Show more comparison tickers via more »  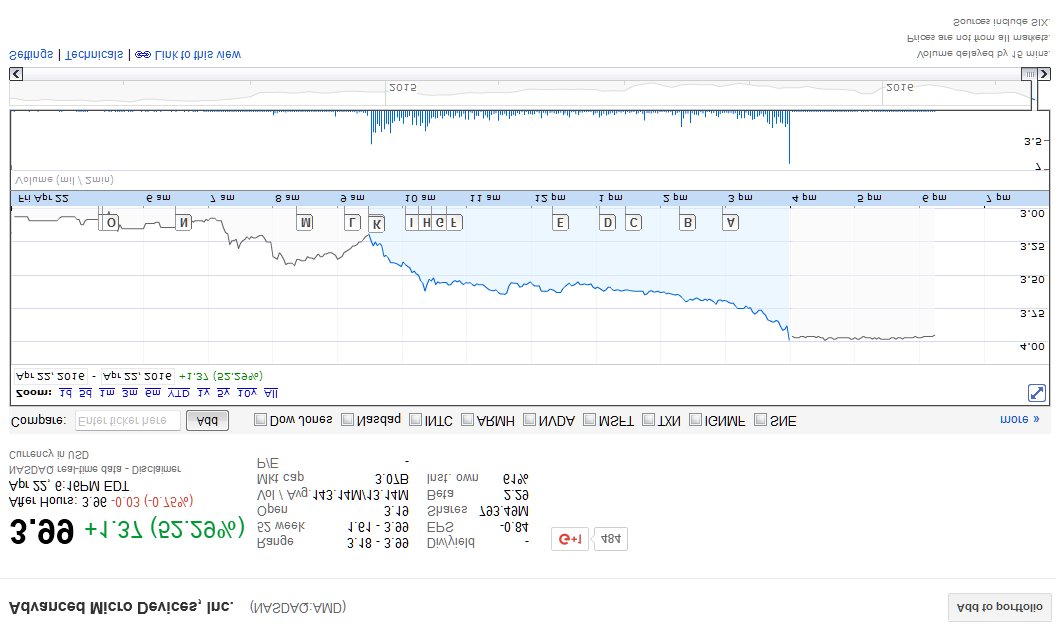1020,419
